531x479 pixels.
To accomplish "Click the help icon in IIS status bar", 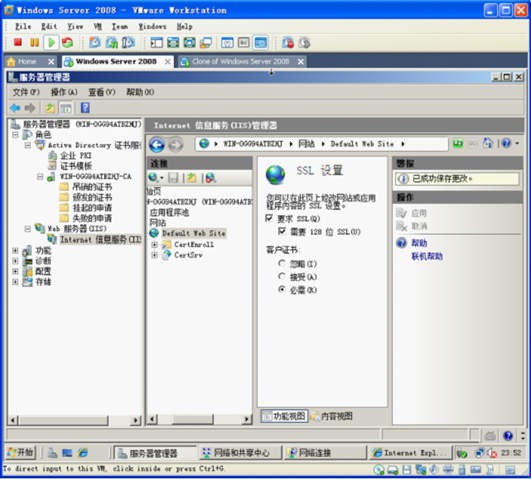I will [x=508, y=436].
